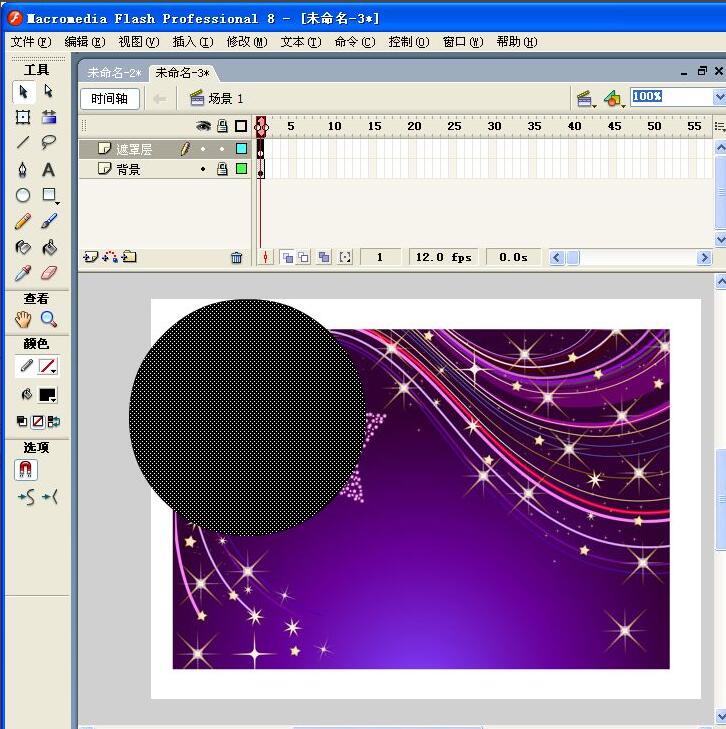Insert a new layer in timeline
This screenshot has height=729, width=726.
click(91, 257)
